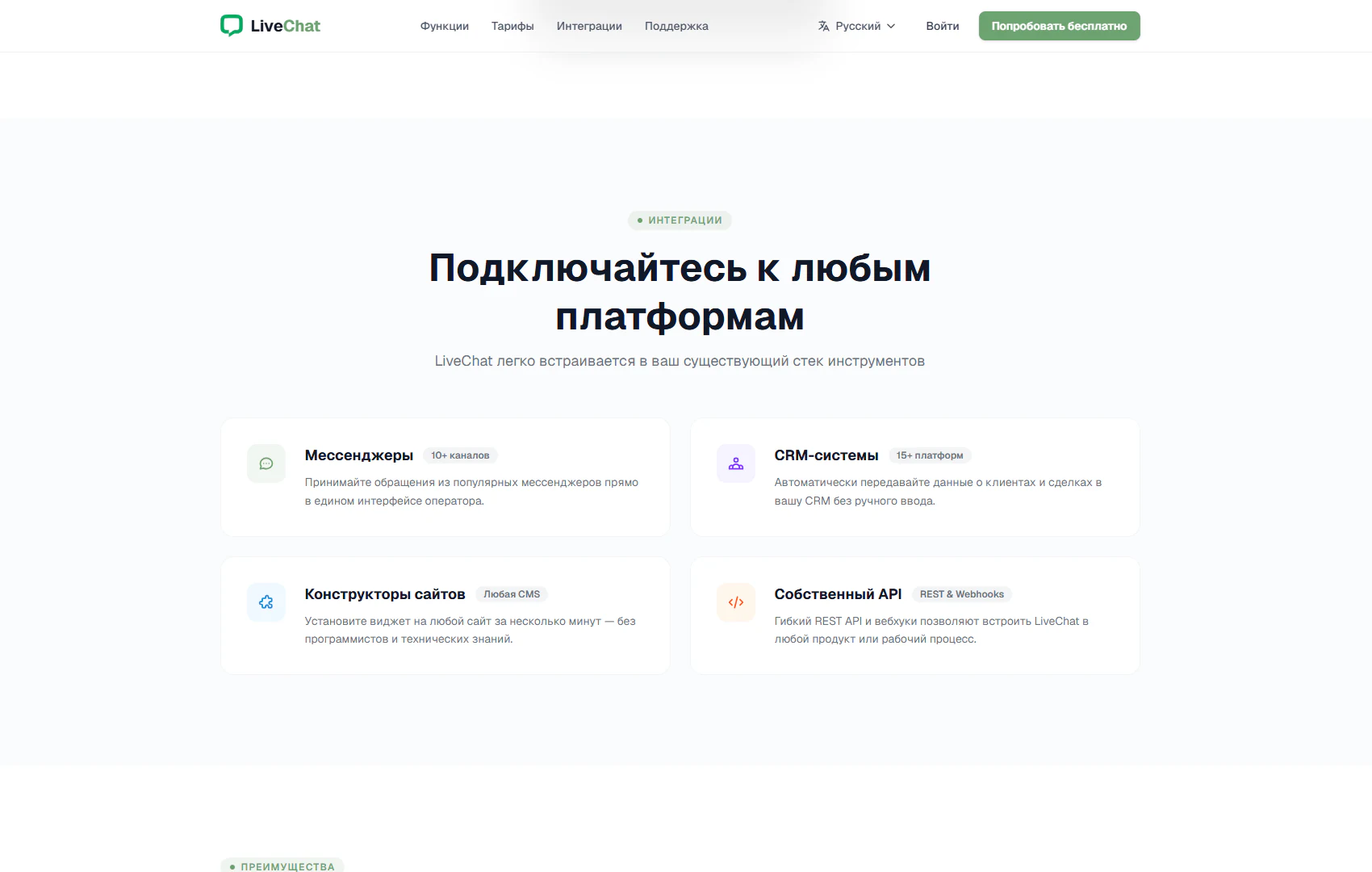Screen dimensions: 1372x872
Task: Click the LiveChat brand name text
Action: pos(286,26)
